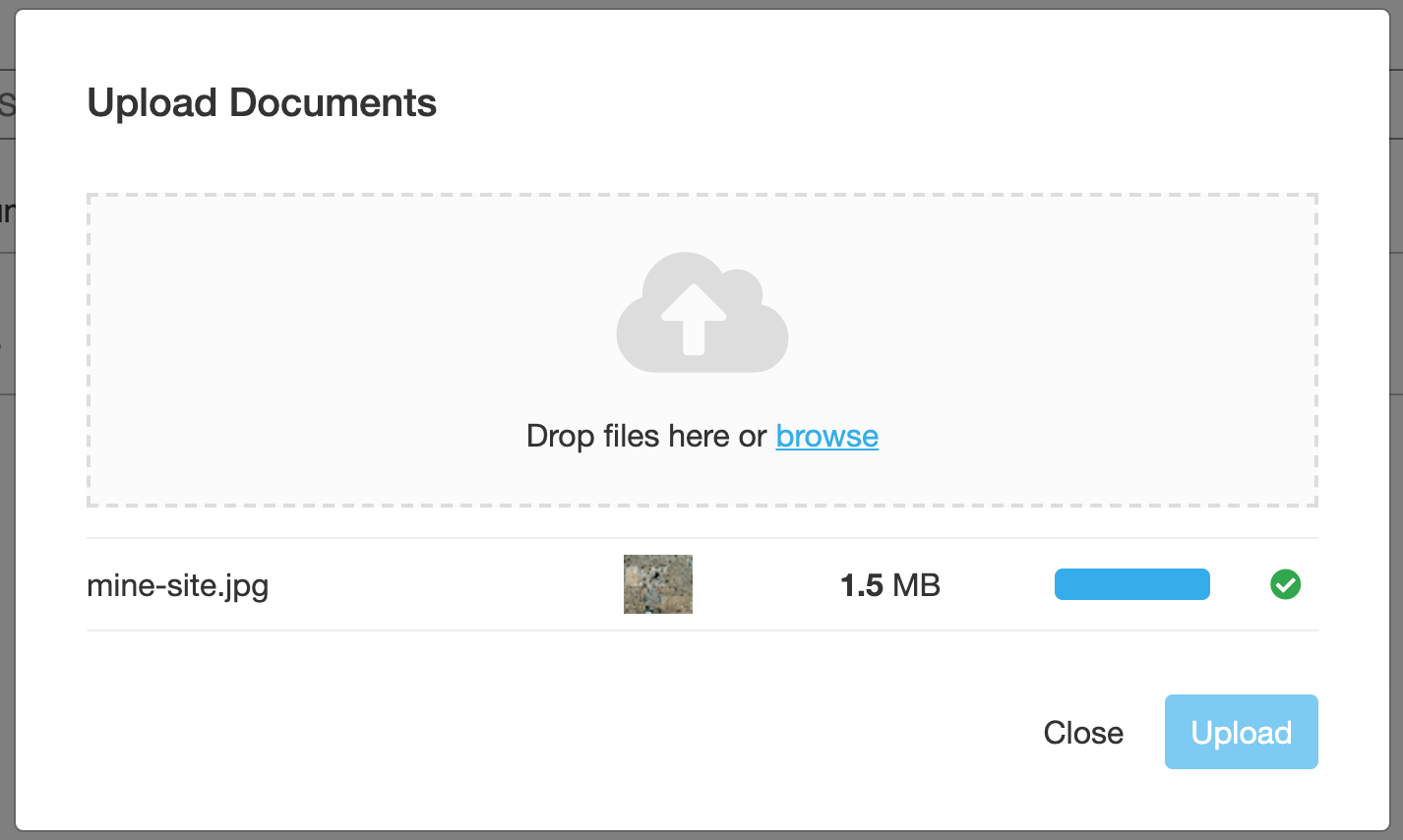Click the mine-site.jpg file row between thumbnail and size

click(765, 585)
